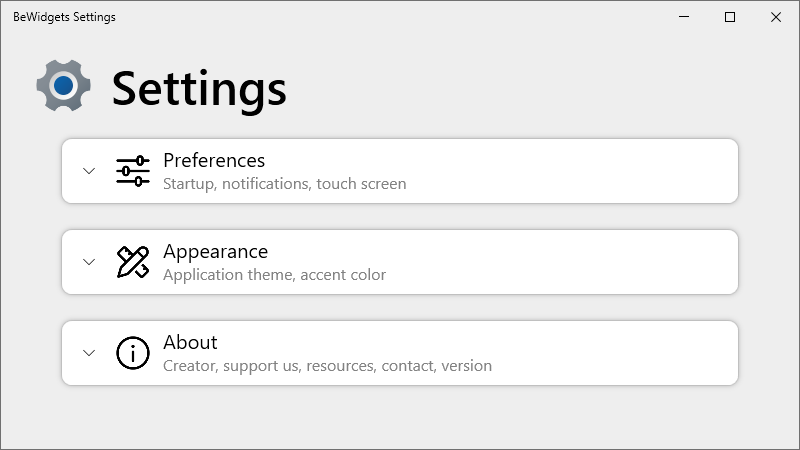Close the BeWidgets Settings window

pyautogui.click(x=776, y=17)
